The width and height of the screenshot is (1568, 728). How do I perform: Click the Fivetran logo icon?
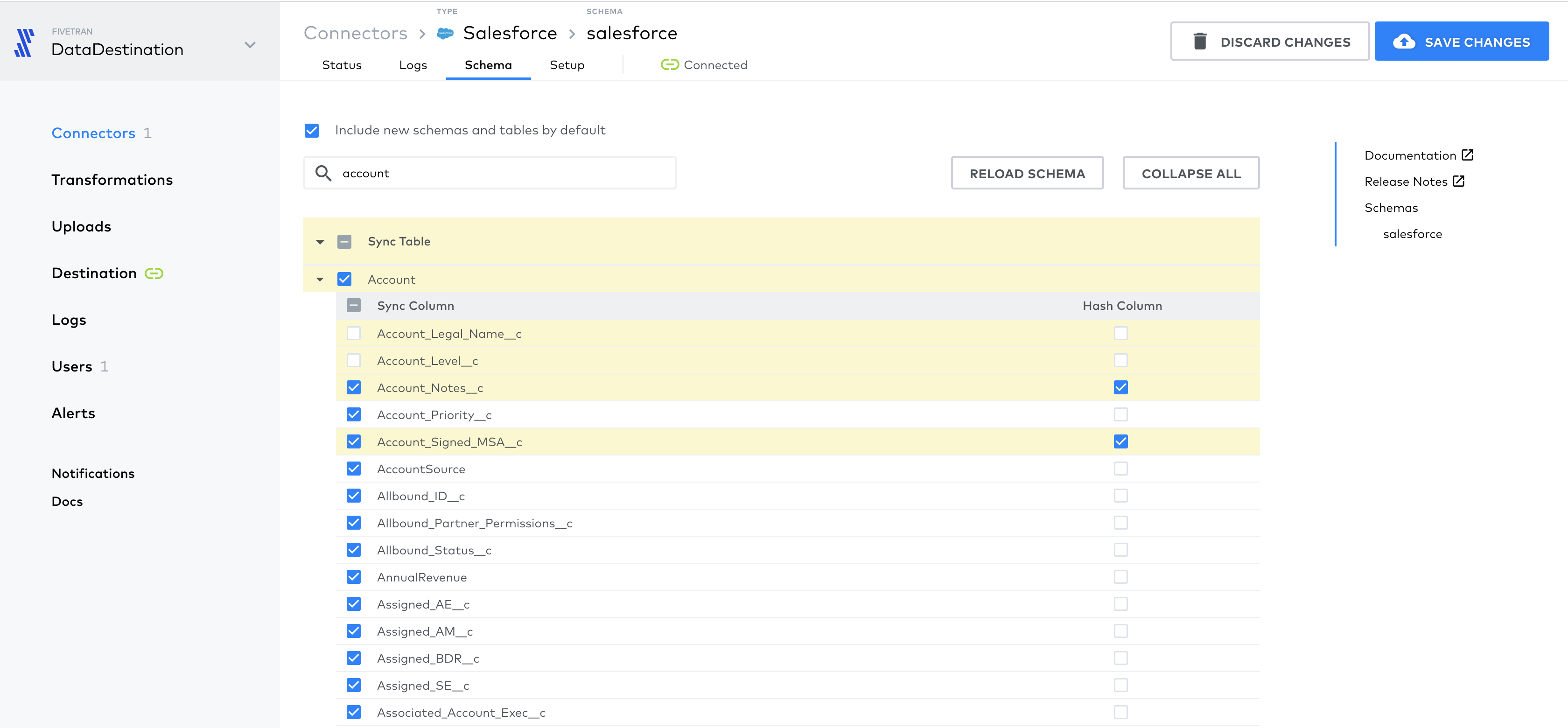pos(24,42)
